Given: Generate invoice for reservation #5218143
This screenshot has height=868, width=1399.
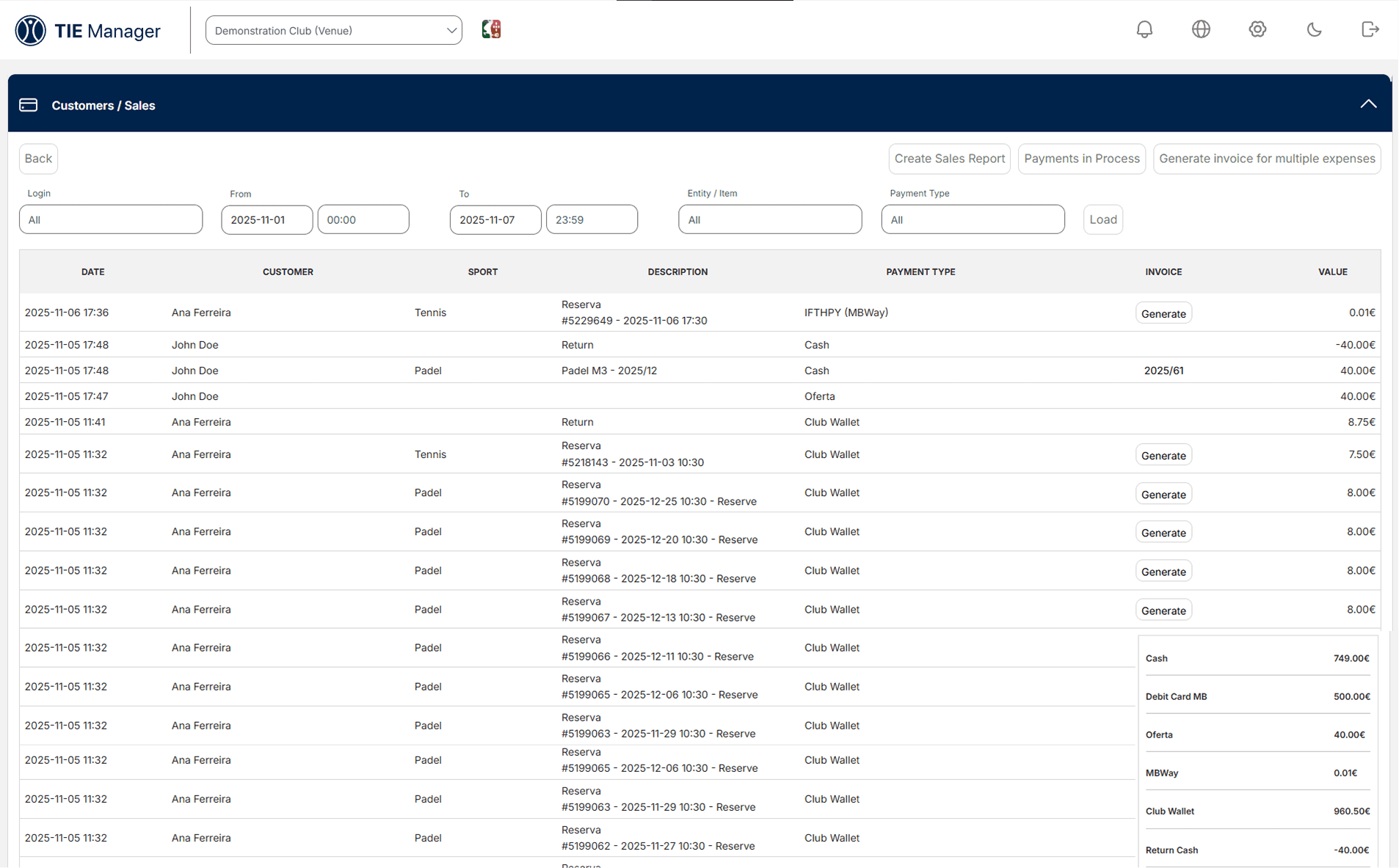Looking at the screenshot, I should 1163,455.
